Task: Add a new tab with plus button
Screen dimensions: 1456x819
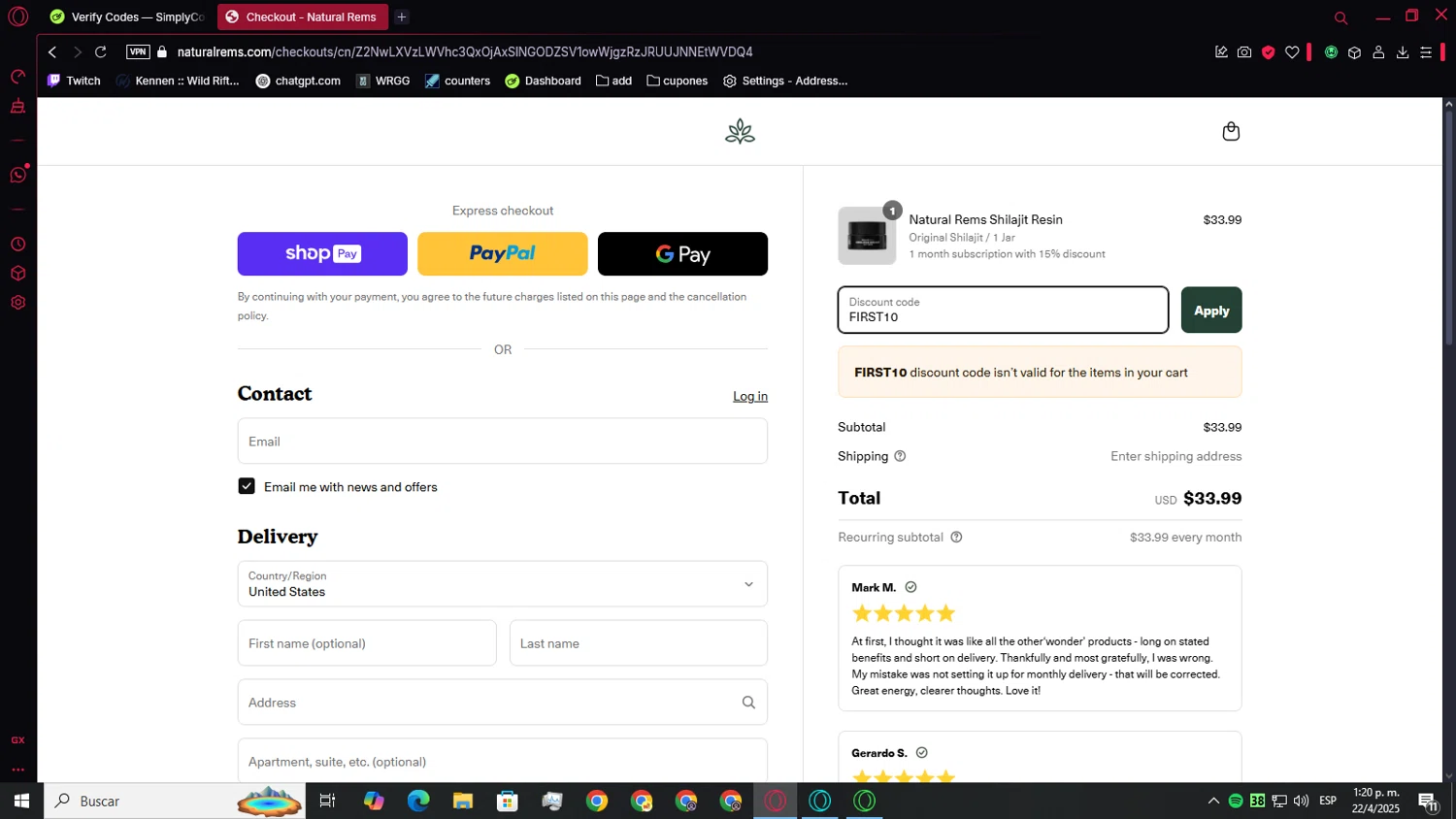Action: click(401, 16)
